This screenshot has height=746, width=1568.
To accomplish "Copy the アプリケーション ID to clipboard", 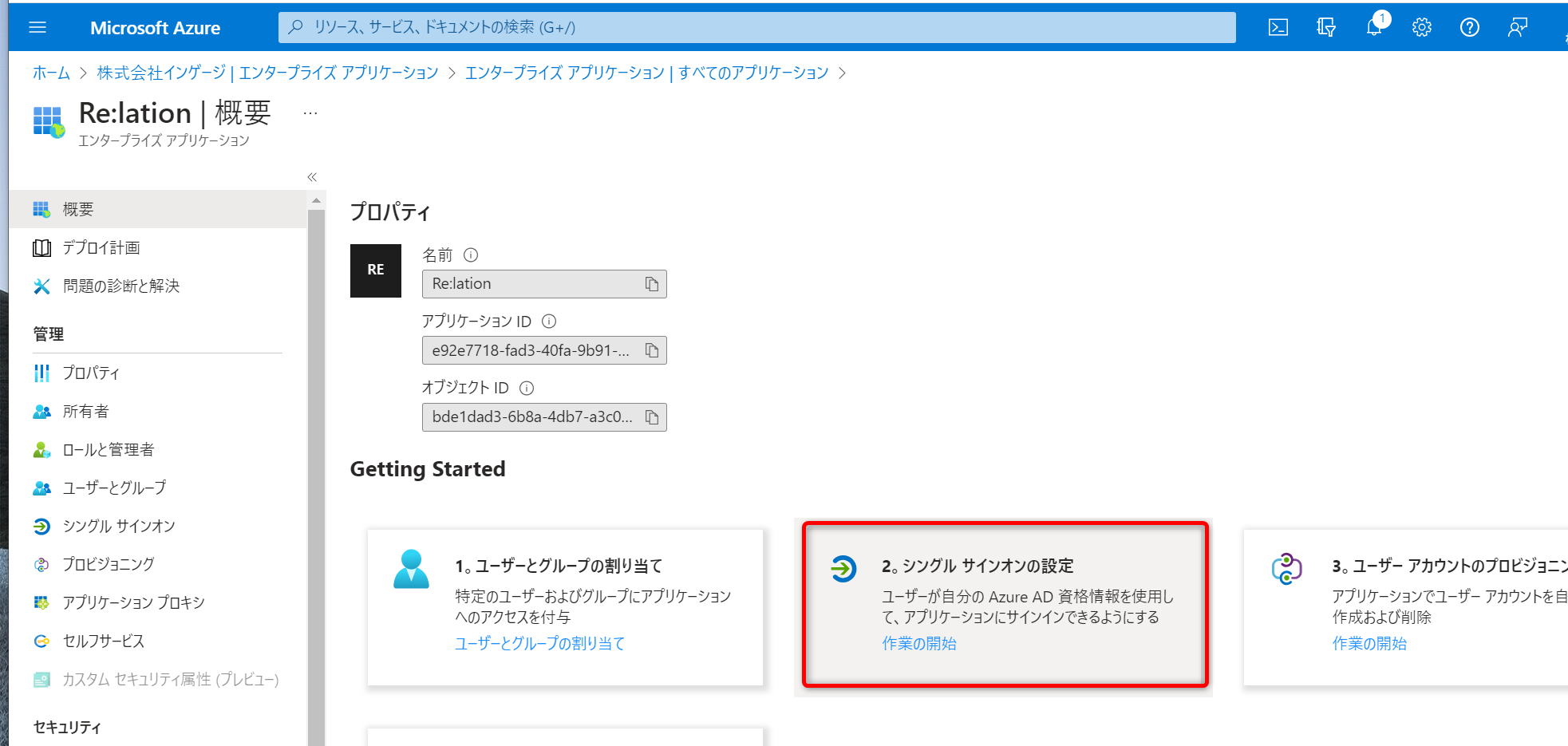I will point(652,350).
